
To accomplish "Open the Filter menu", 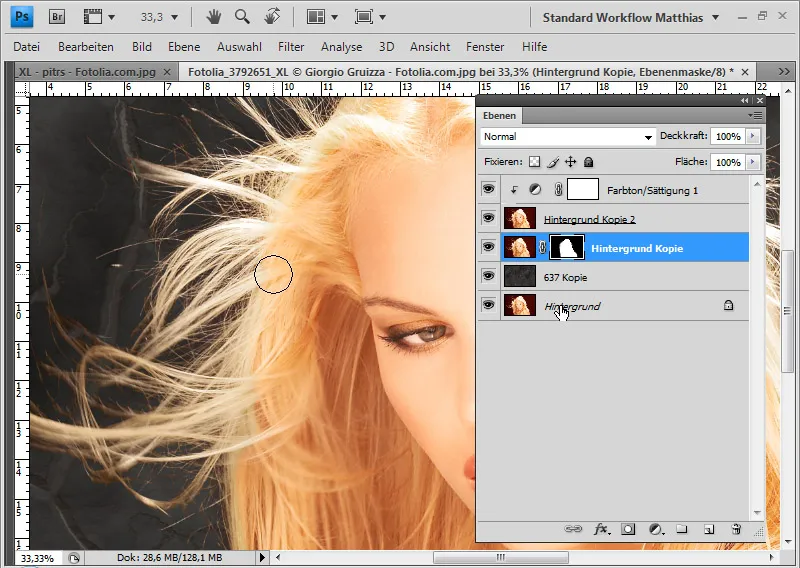I will click(291, 47).
